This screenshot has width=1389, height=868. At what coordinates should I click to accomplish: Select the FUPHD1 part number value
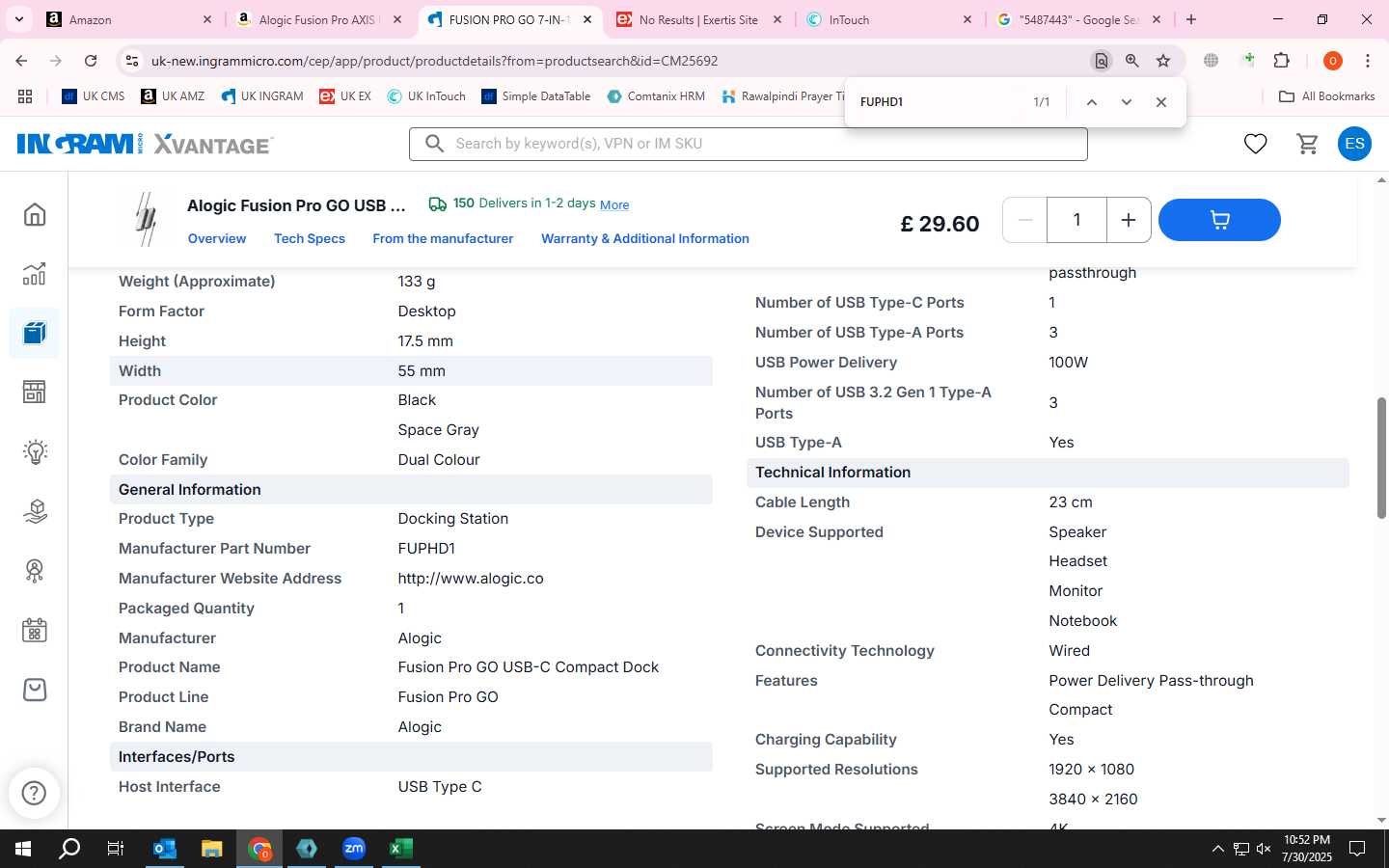click(426, 549)
